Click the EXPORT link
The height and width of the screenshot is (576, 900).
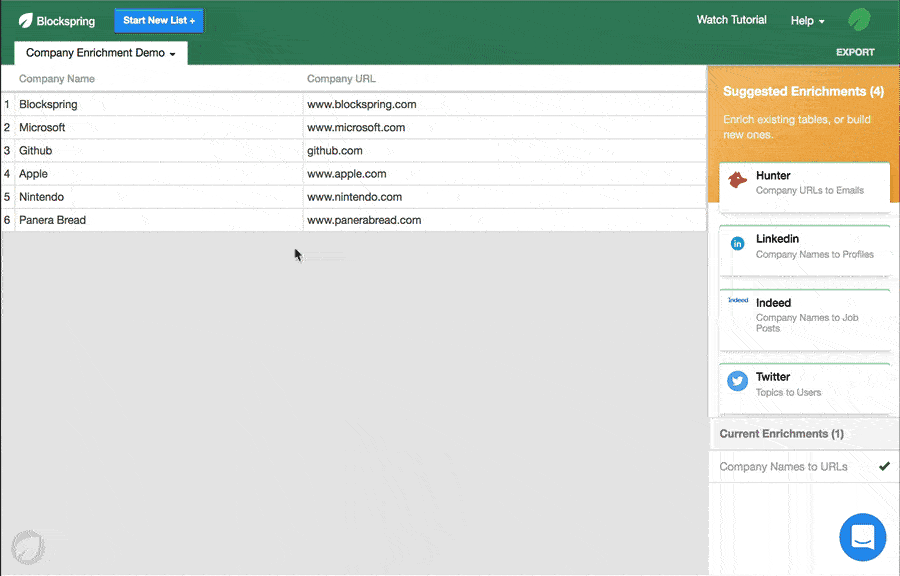(x=855, y=51)
